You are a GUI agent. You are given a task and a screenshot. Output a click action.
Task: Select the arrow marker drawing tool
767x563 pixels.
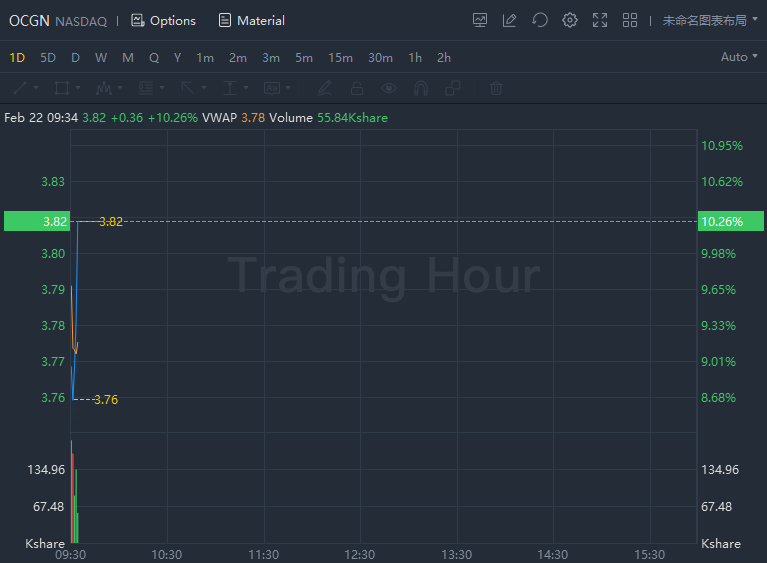coord(187,88)
